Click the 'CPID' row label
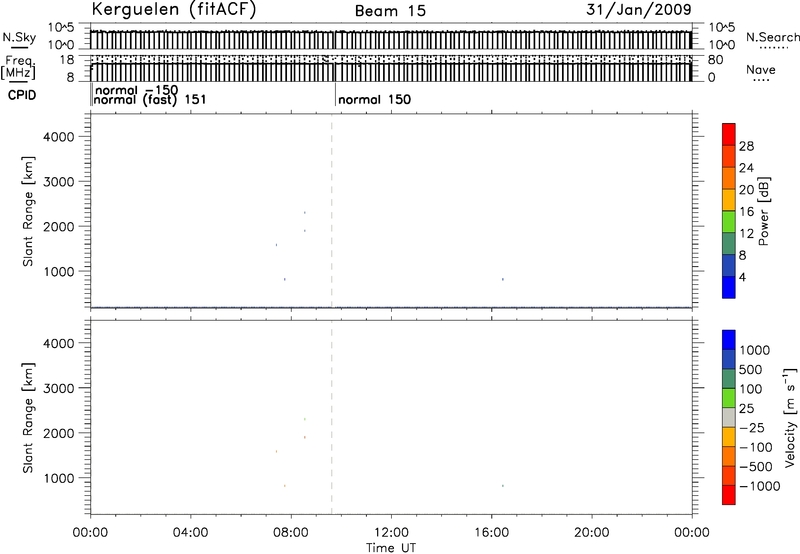 22,95
